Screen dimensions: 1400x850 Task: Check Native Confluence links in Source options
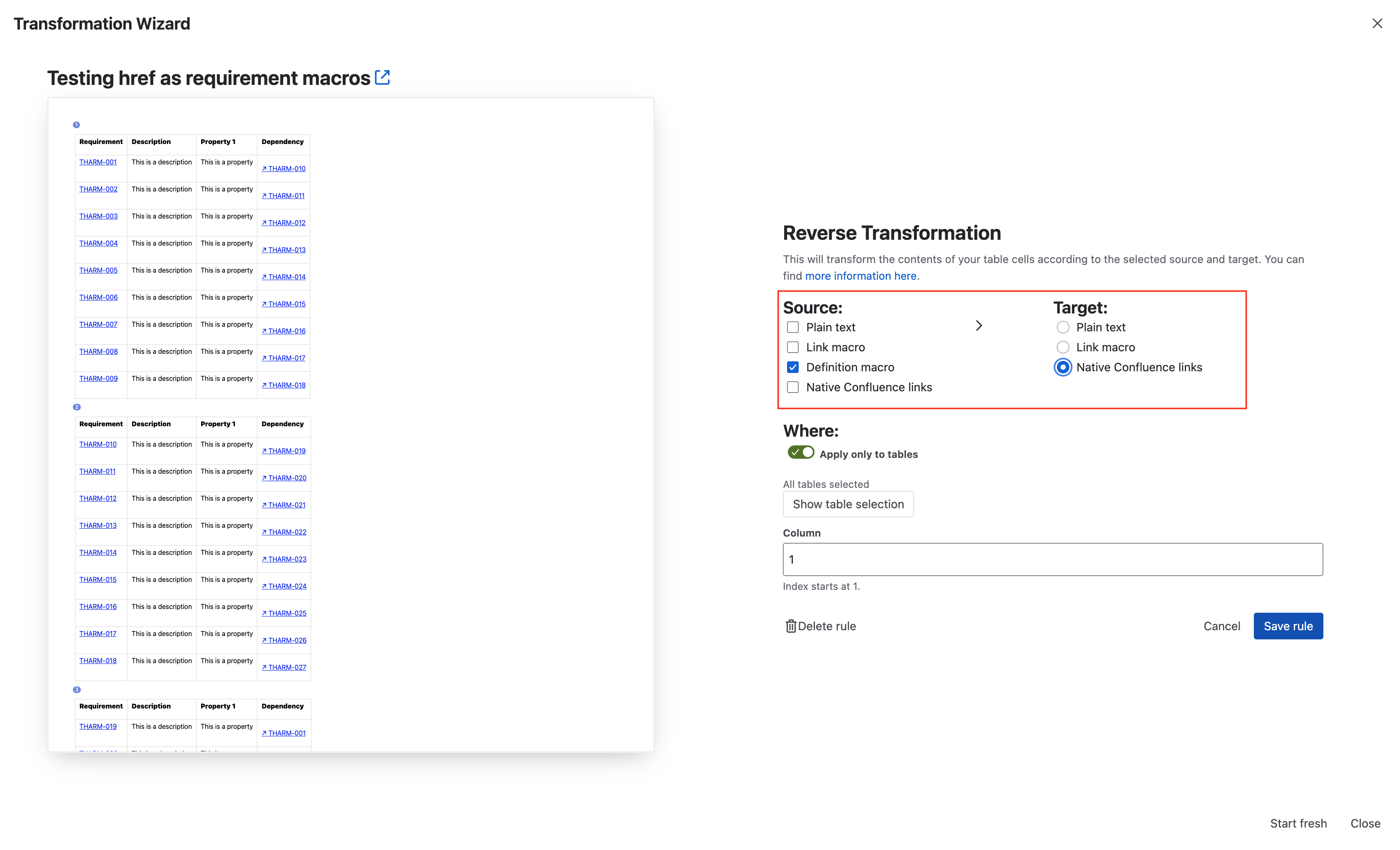(x=793, y=387)
